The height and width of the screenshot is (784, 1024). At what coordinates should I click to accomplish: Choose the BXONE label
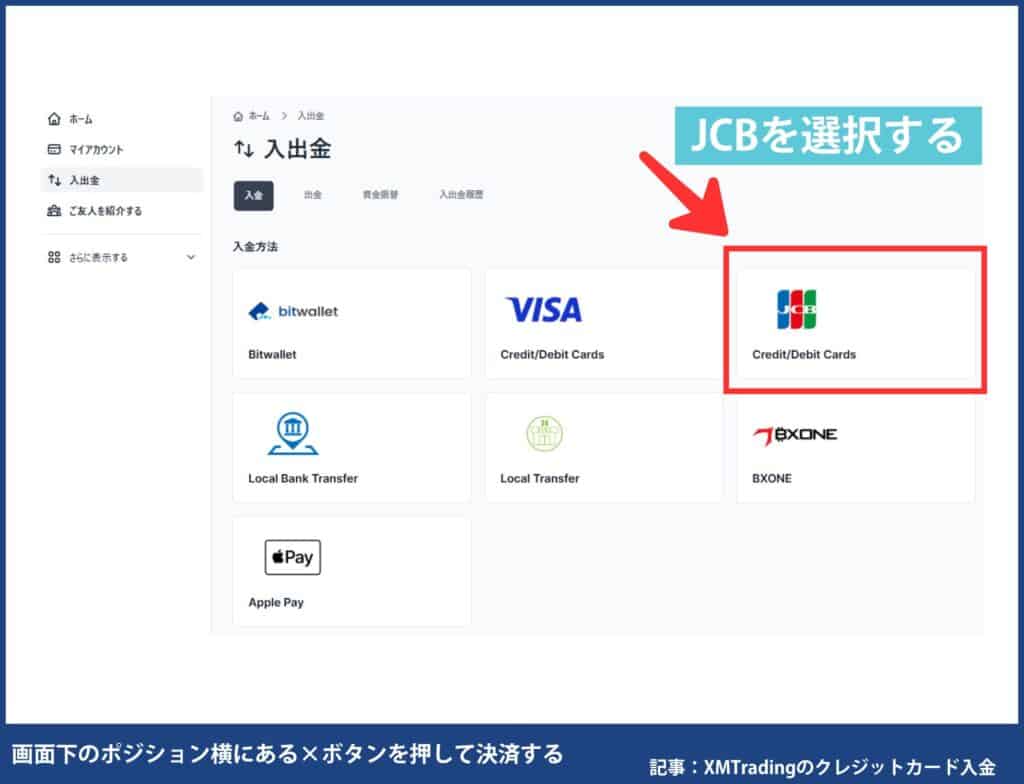pyautogui.click(x=772, y=478)
